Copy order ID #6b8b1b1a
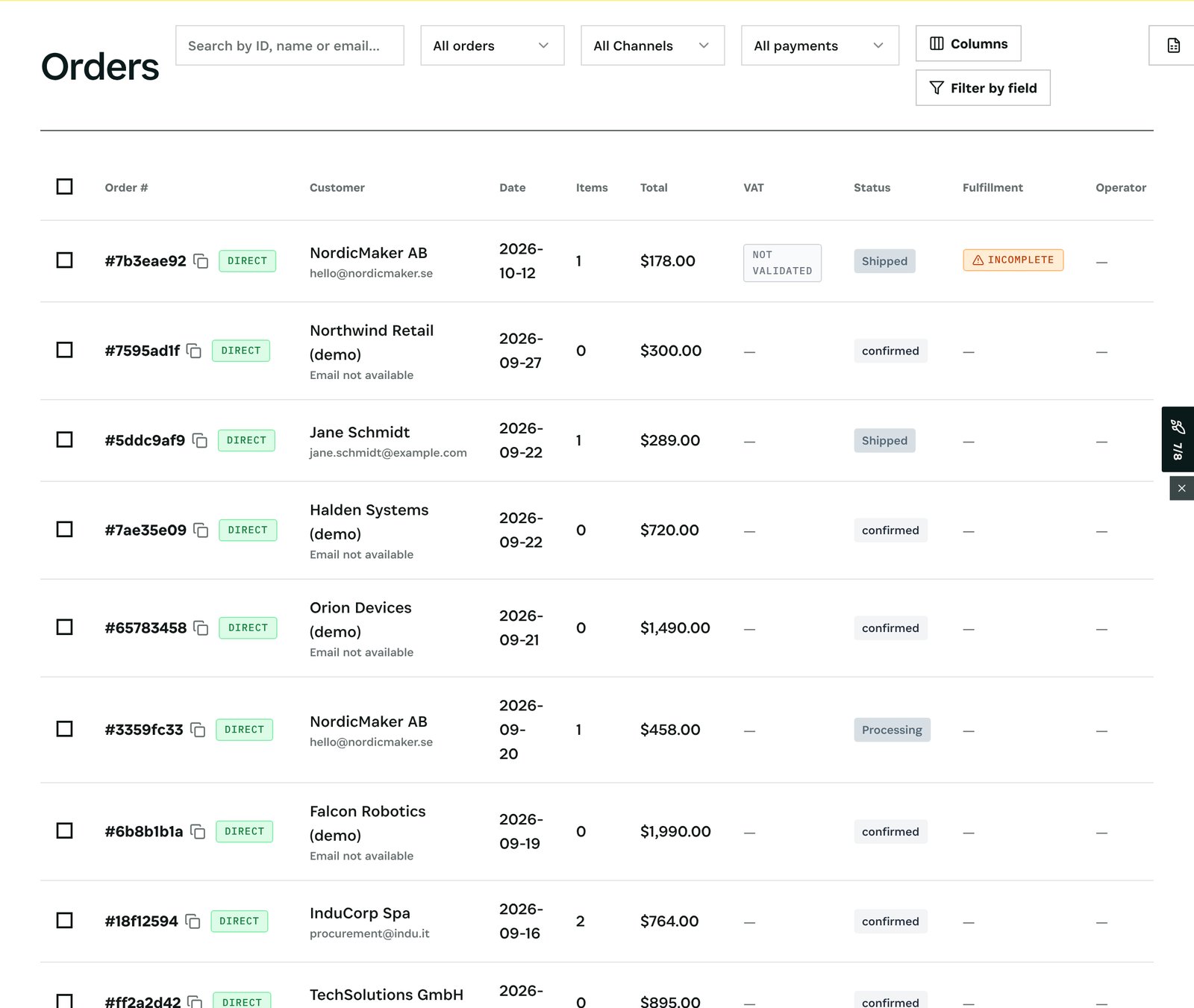Screen dimensions: 1194x1008 pyautogui.click(x=198, y=832)
